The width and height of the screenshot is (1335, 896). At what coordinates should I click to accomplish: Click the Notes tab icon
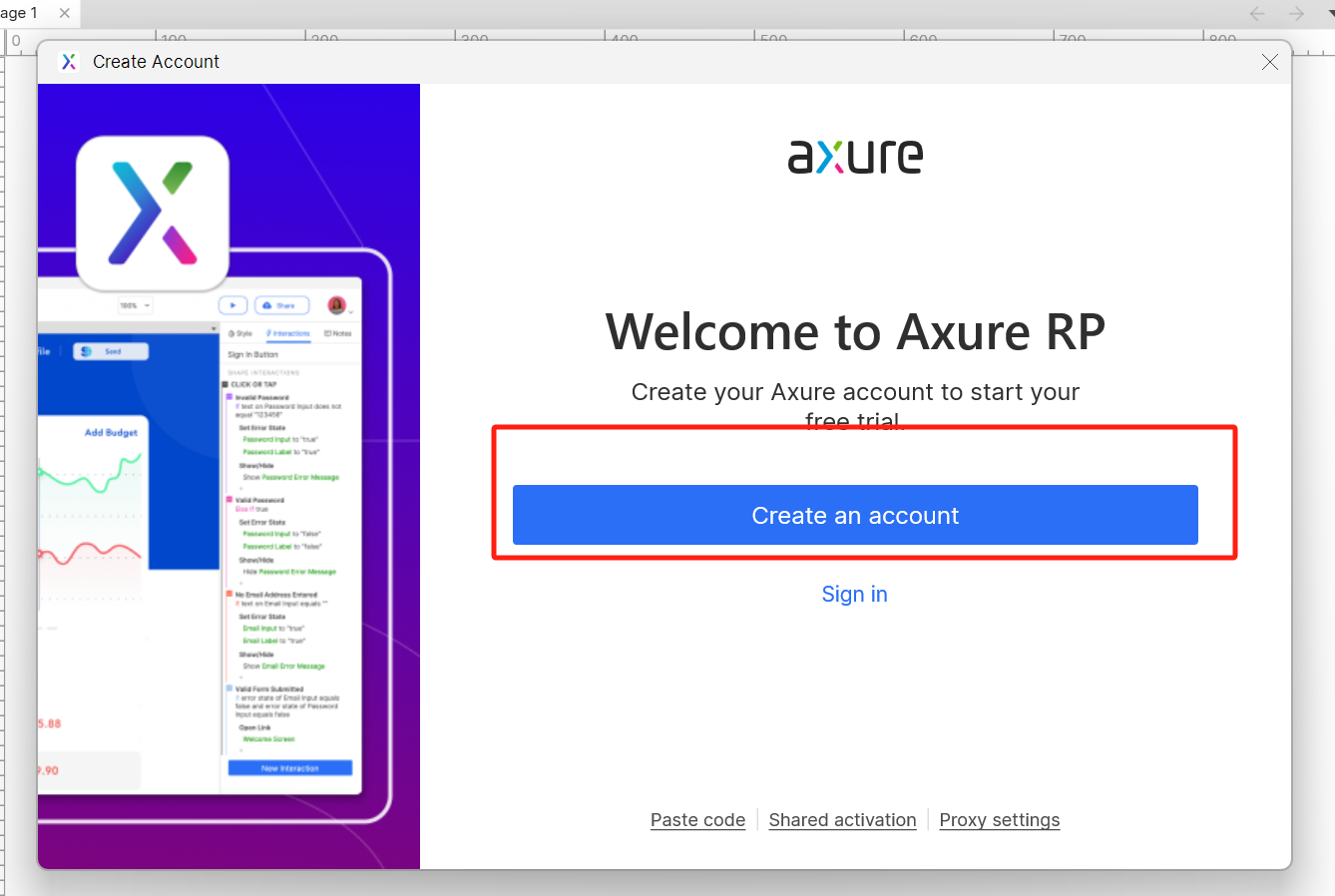[328, 333]
